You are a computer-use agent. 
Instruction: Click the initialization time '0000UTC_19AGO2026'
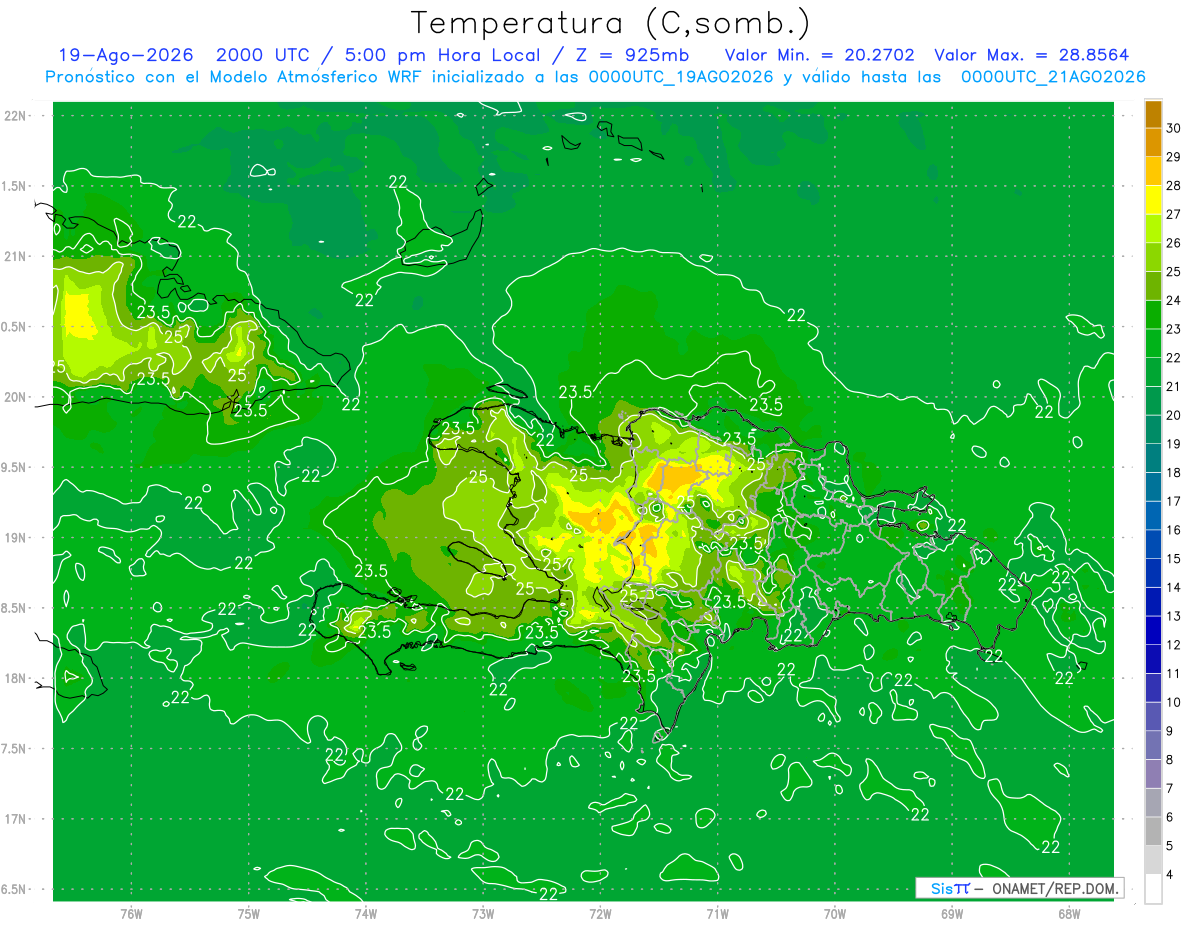pos(681,77)
